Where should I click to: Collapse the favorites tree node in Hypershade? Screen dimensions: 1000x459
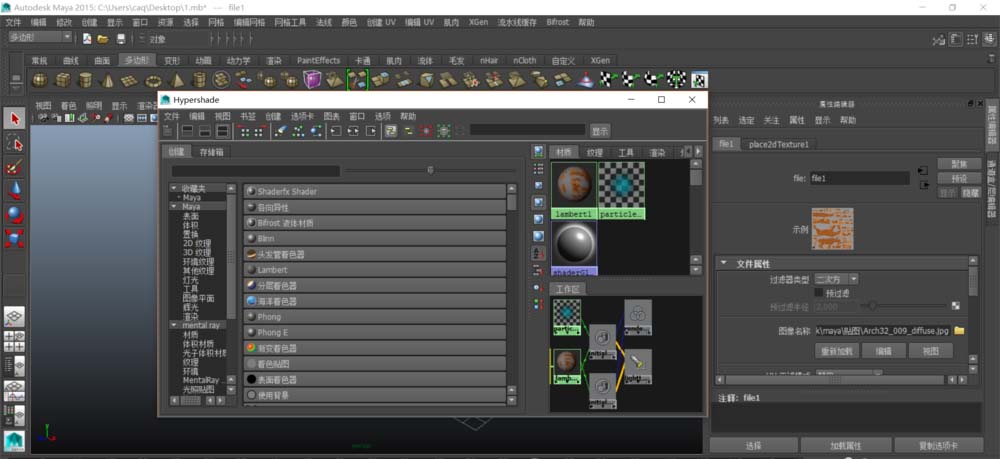[x=174, y=189]
